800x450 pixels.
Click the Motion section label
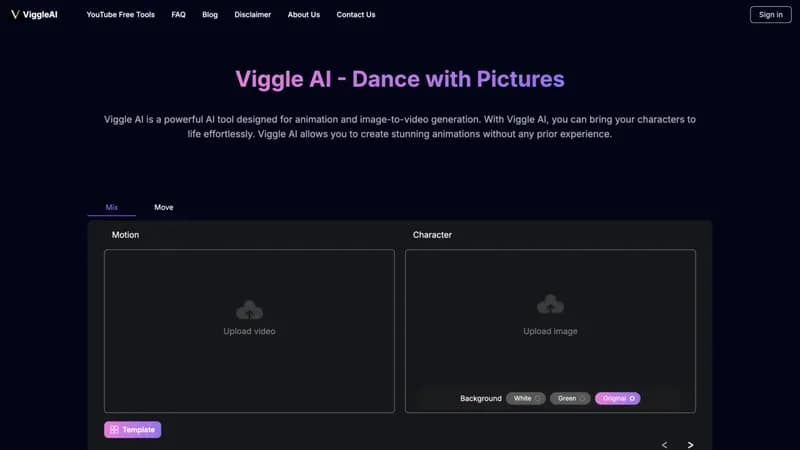[126, 235]
